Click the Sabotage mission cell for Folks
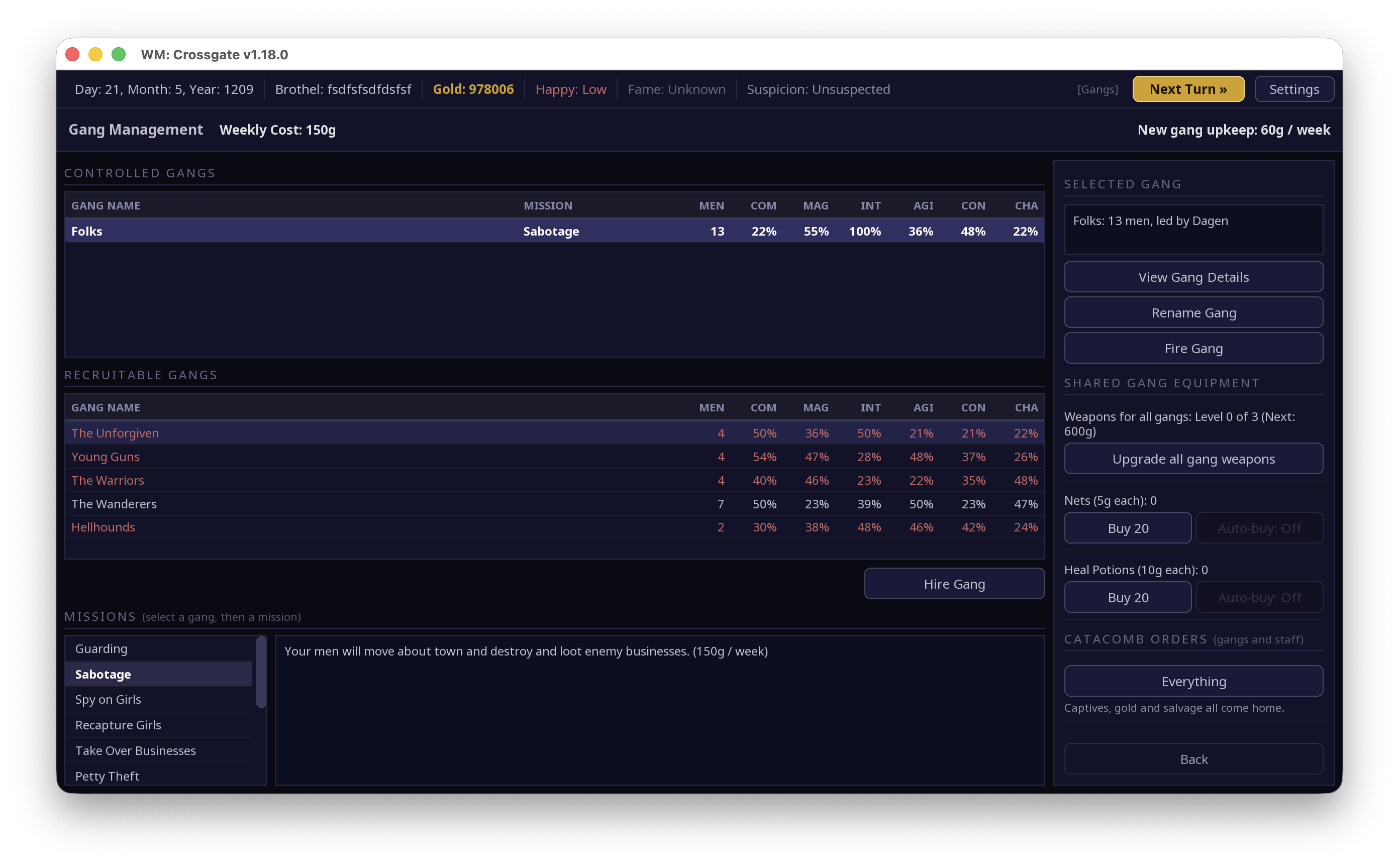Image resolution: width=1399 pixels, height=868 pixels. pos(551,231)
